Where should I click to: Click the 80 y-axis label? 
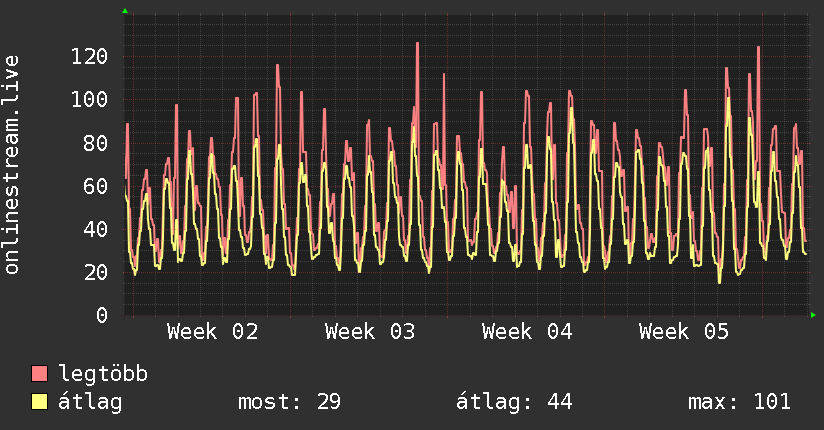(x=96, y=142)
